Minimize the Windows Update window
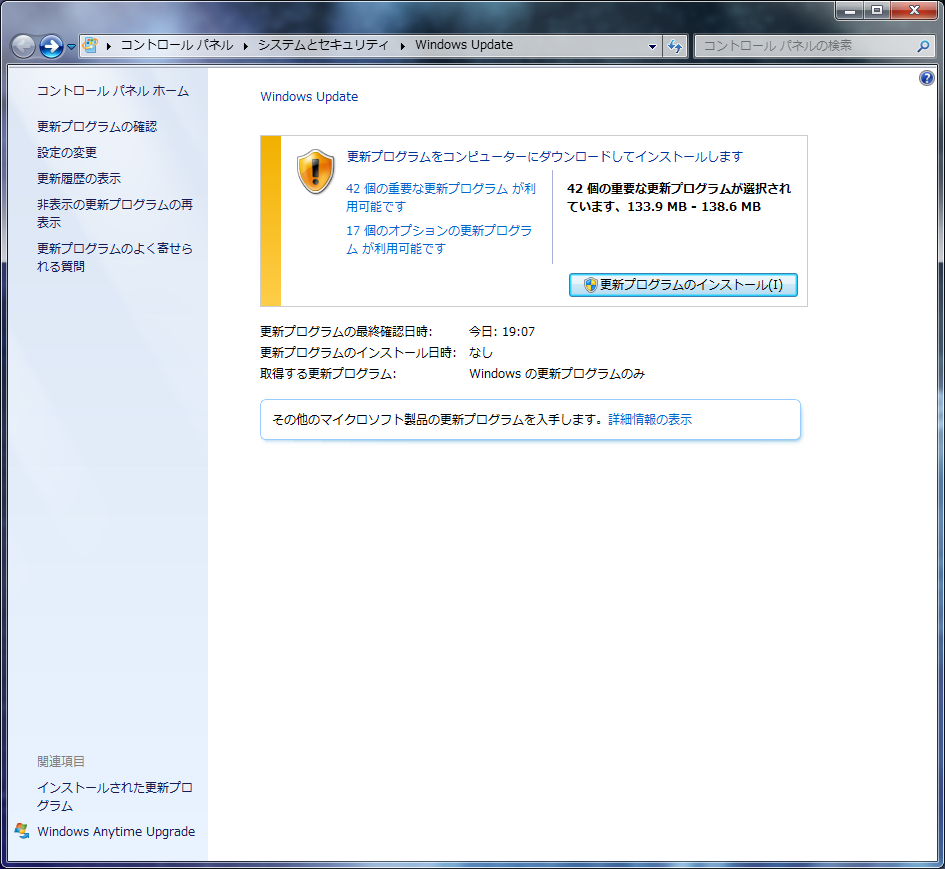The image size is (945, 869). 850,10
